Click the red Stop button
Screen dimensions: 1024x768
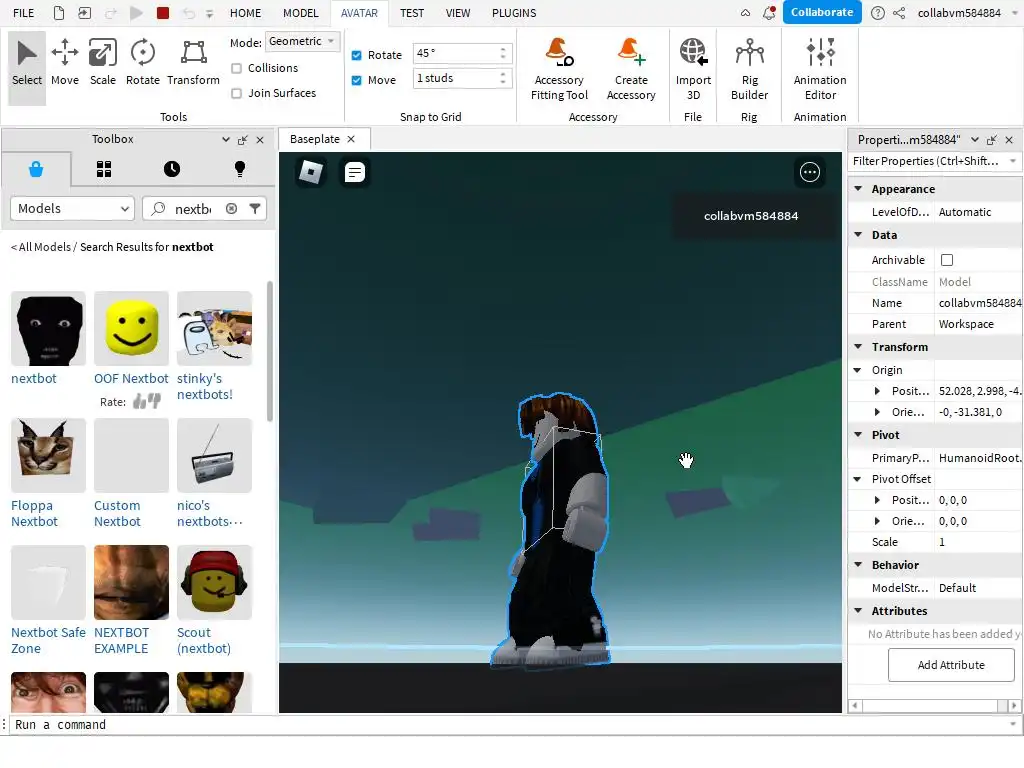[x=163, y=13]
